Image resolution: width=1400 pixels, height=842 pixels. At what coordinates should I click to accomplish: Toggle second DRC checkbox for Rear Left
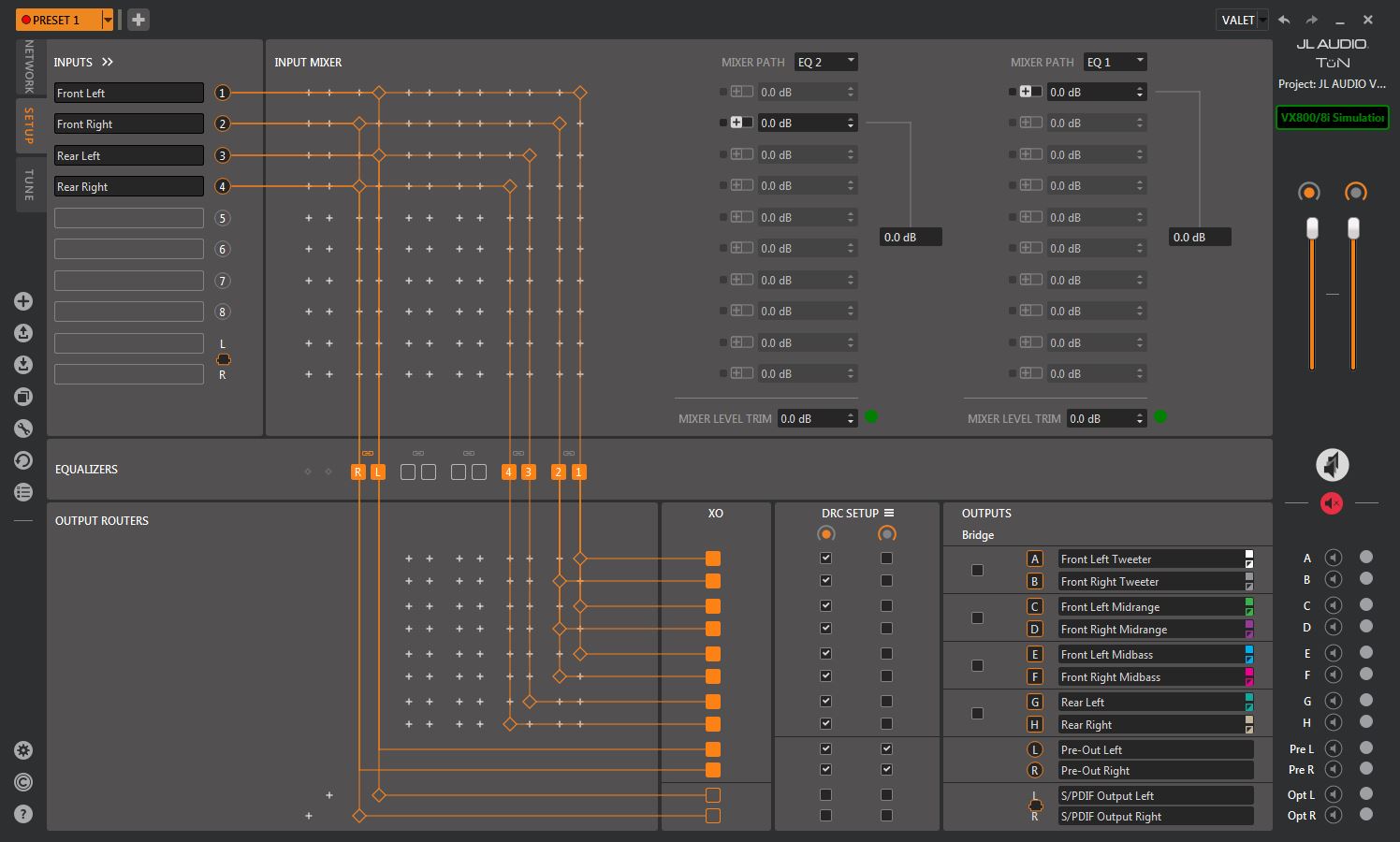[x=886, y=702]
